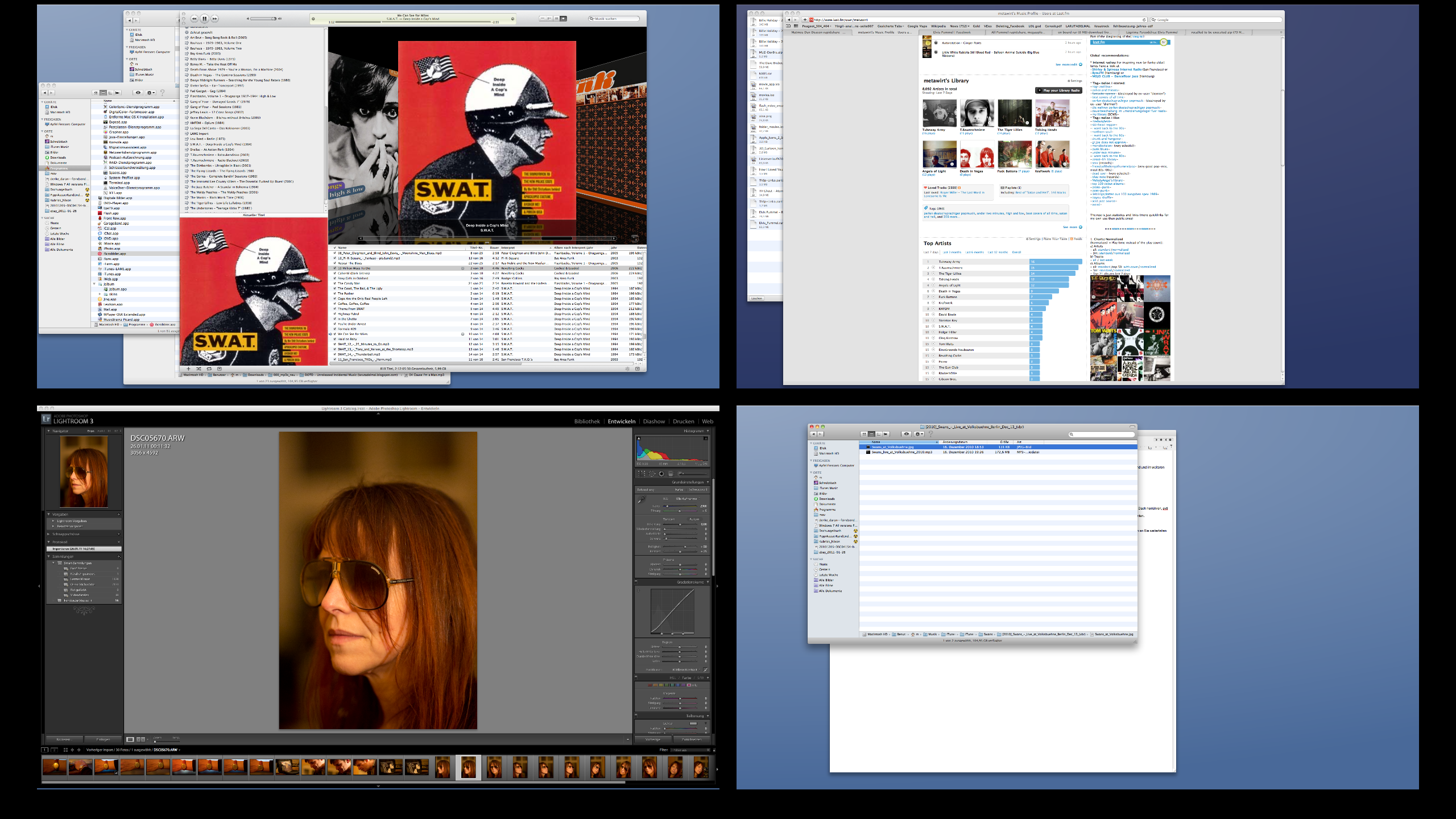Open Lightroom filmstrip grid view icon
1456x819 pixels.
(x=65, y=750)
